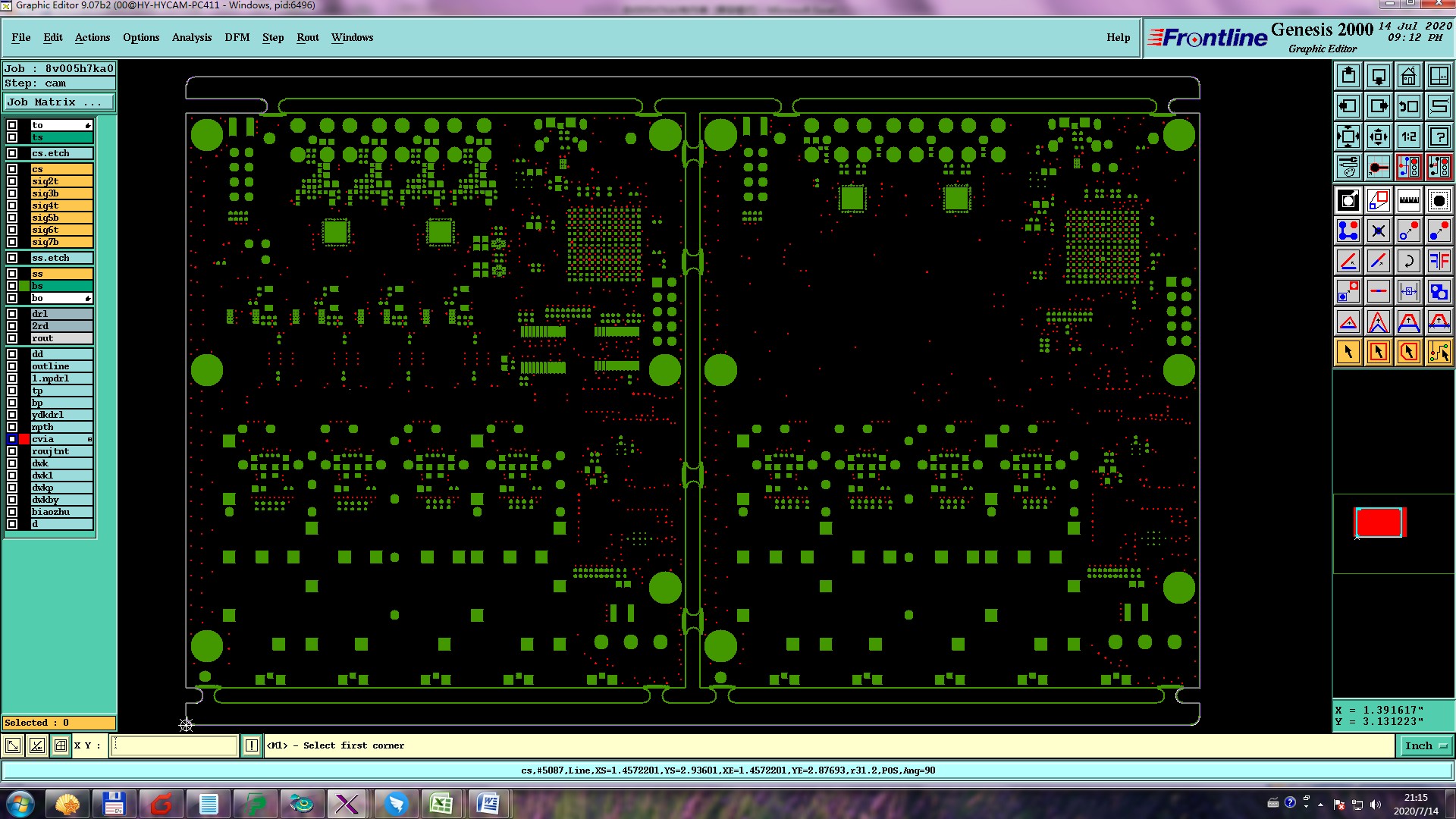Toggle the checkbox for layer cs
The width and height of the screenshot is (1456, 819).
point(12,169)
